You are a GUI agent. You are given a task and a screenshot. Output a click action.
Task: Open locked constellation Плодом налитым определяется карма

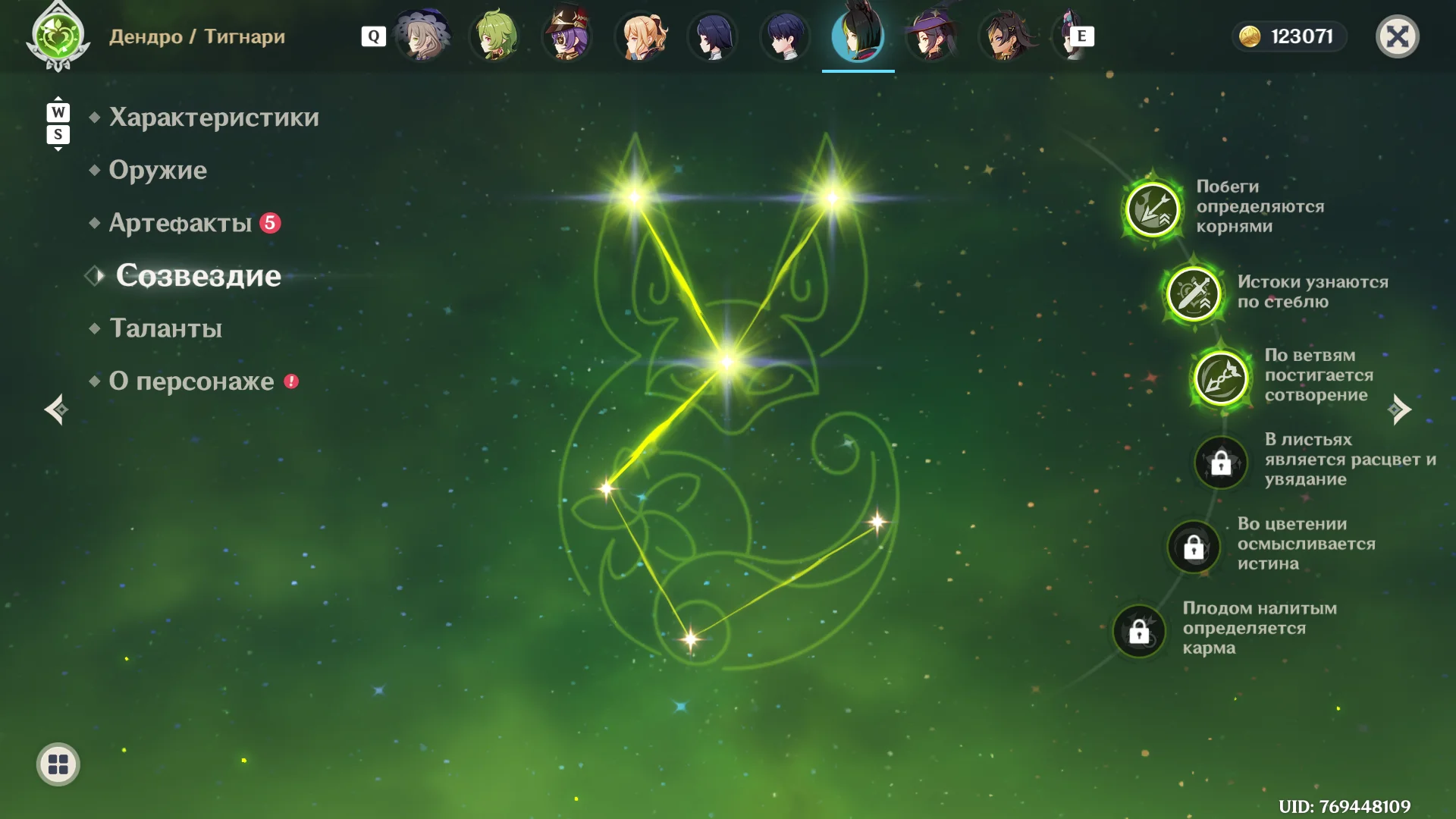[x=1139, y=631]
